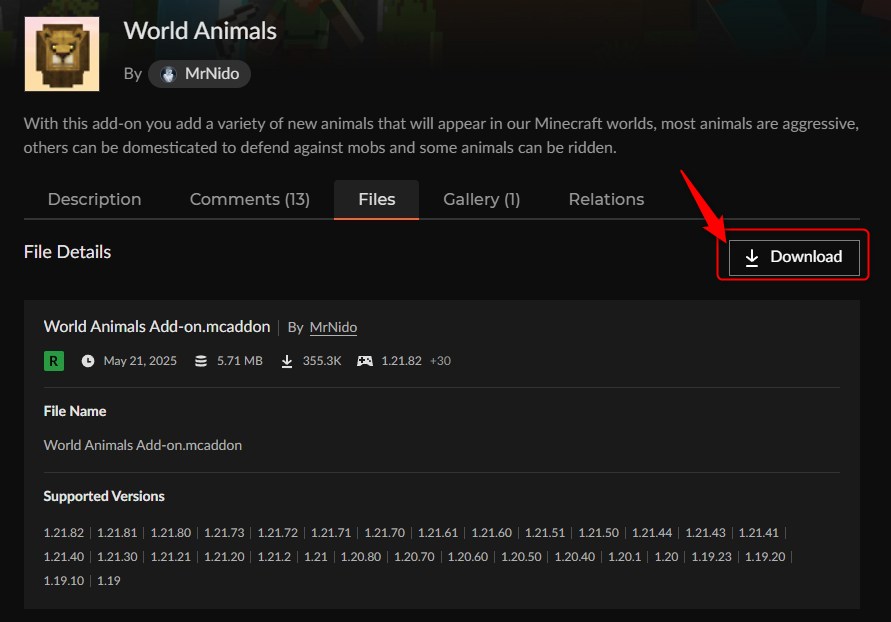Image resolution: width=891 pixels, height=622 pixels.
Task: Click the download count icon beside 355.3K
Action: click(x=287, y=361)
